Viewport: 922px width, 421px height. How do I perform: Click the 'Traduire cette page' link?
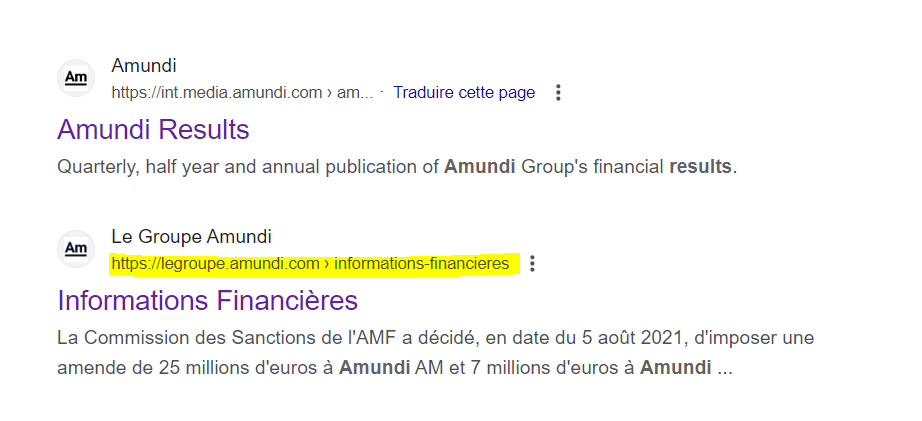point(464,92)
